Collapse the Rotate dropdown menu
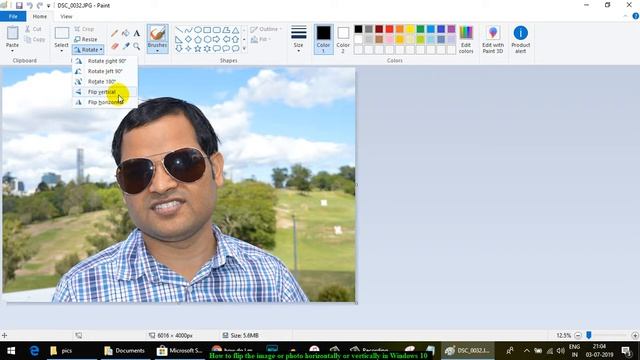The height and width of the screenshot is (360, 640). 88,49
